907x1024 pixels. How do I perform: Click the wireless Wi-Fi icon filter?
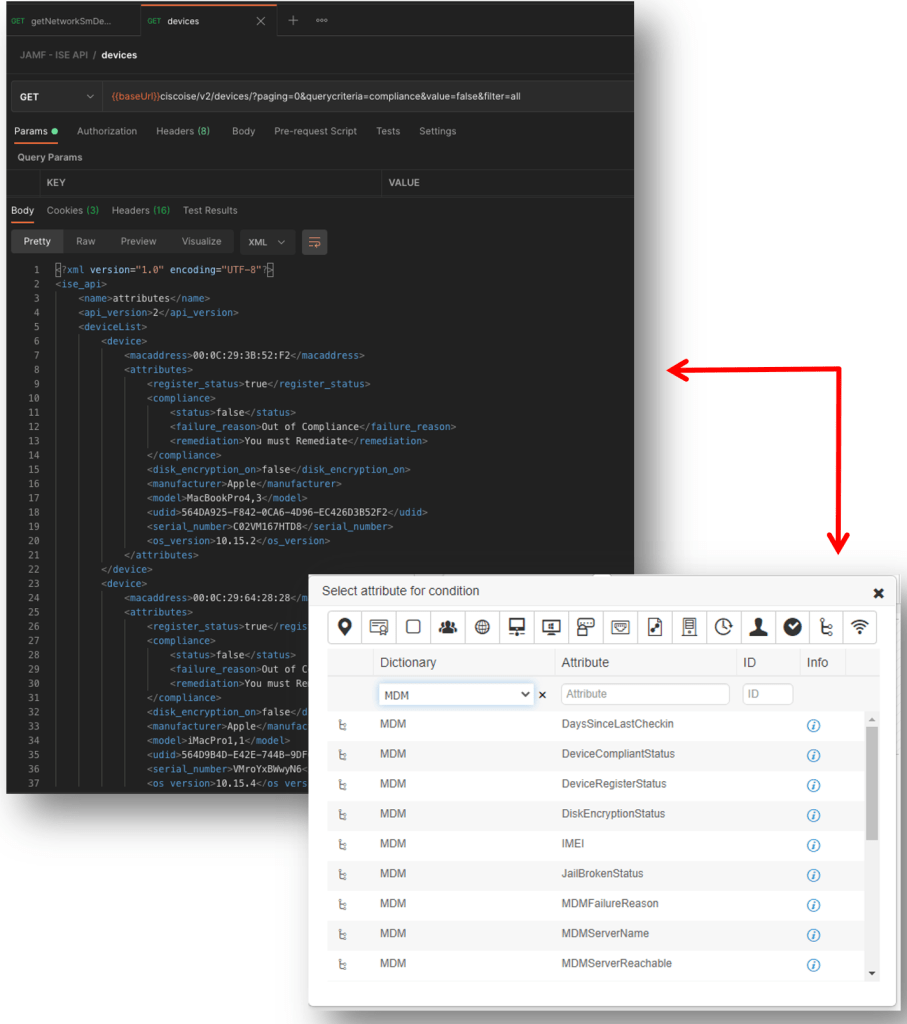859,627
